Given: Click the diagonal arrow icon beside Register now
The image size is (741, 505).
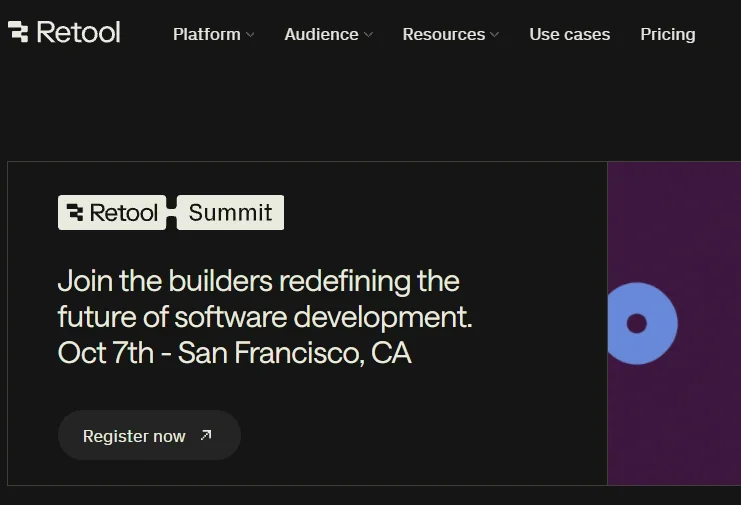Looking at the screenshot, I should (206, 435).
